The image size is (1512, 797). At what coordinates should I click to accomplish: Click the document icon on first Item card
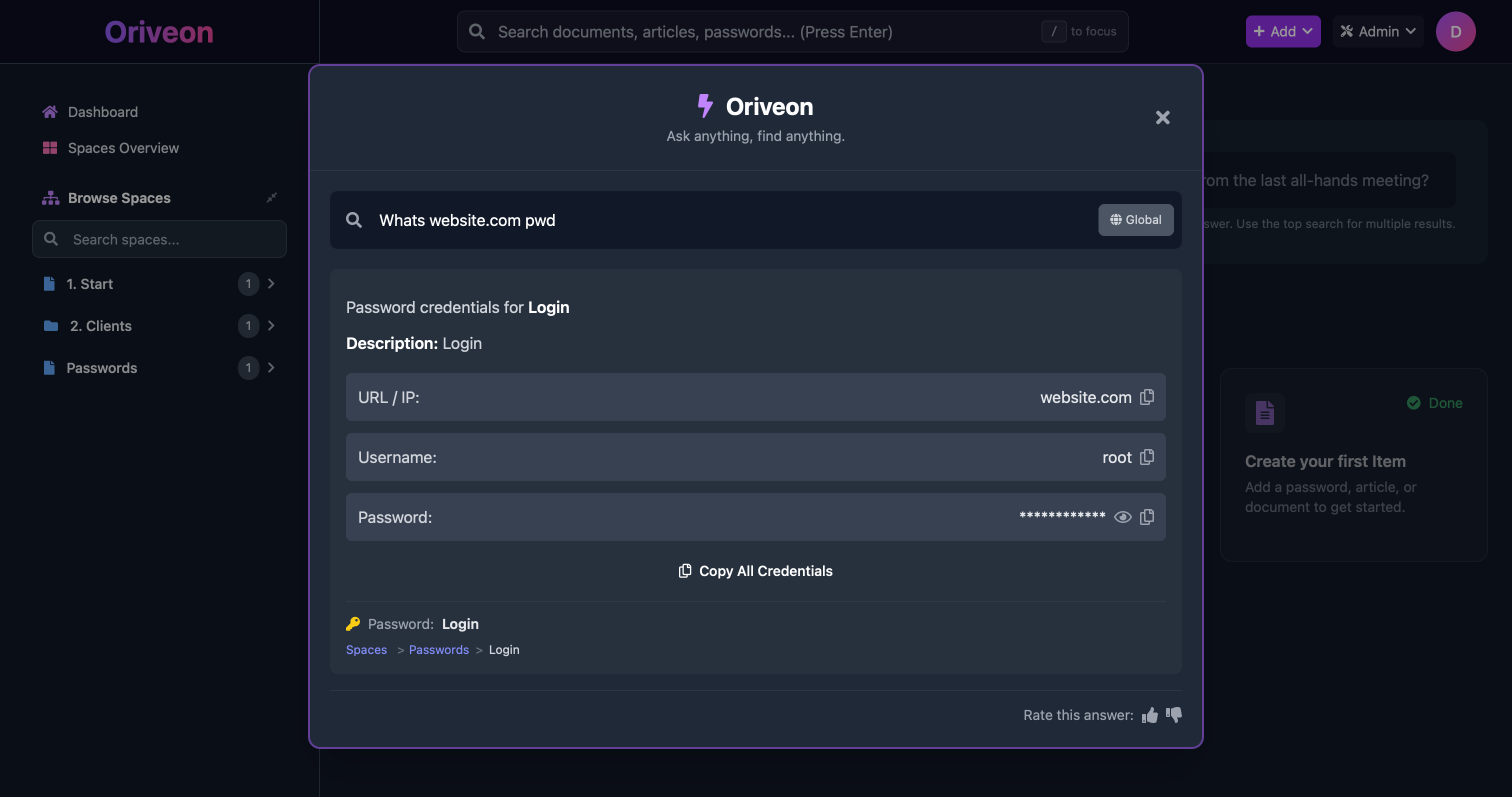tap(1265, 412)
